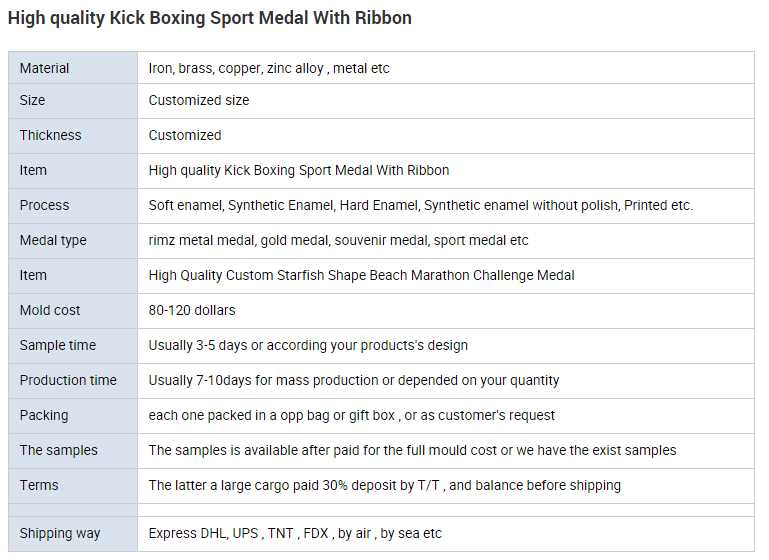Click the Process row label

pos(45,205)
